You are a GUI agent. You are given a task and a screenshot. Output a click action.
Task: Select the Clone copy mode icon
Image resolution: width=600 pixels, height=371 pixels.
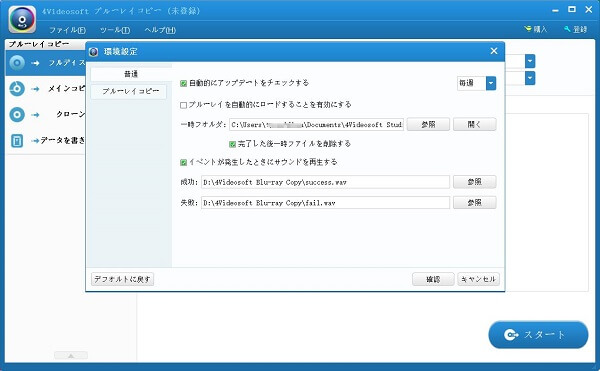tap(17, 114)
